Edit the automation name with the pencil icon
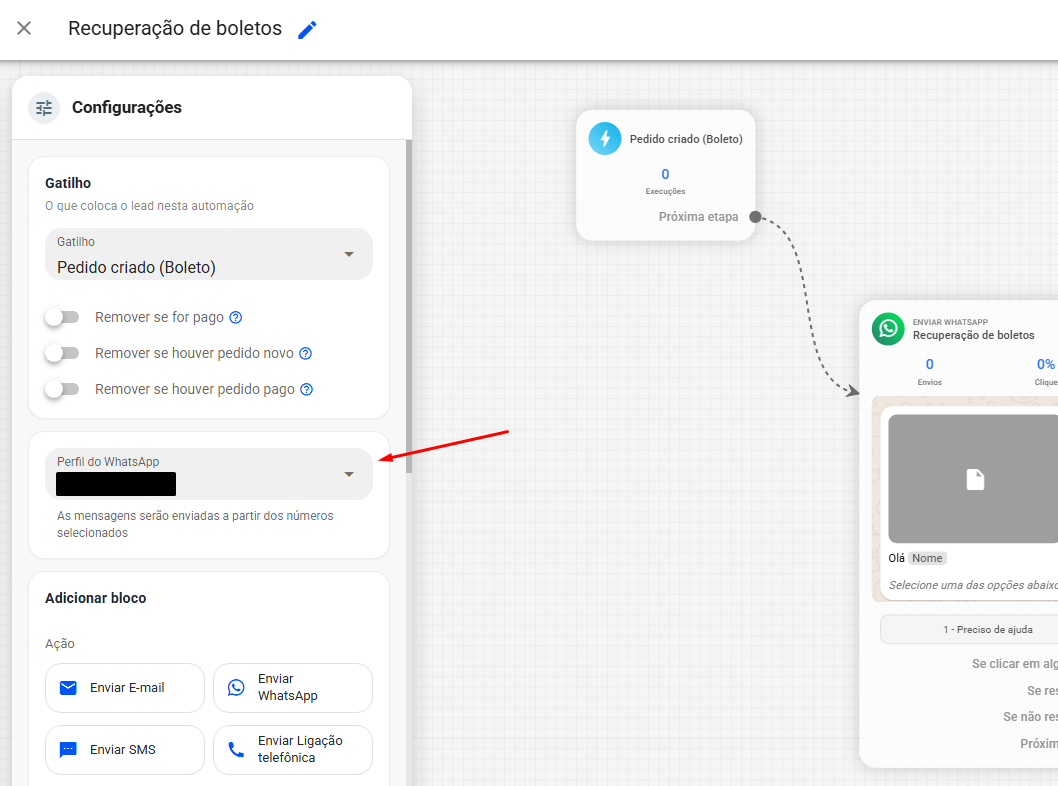Screen dimensions: 1058x786 [307, 30]
